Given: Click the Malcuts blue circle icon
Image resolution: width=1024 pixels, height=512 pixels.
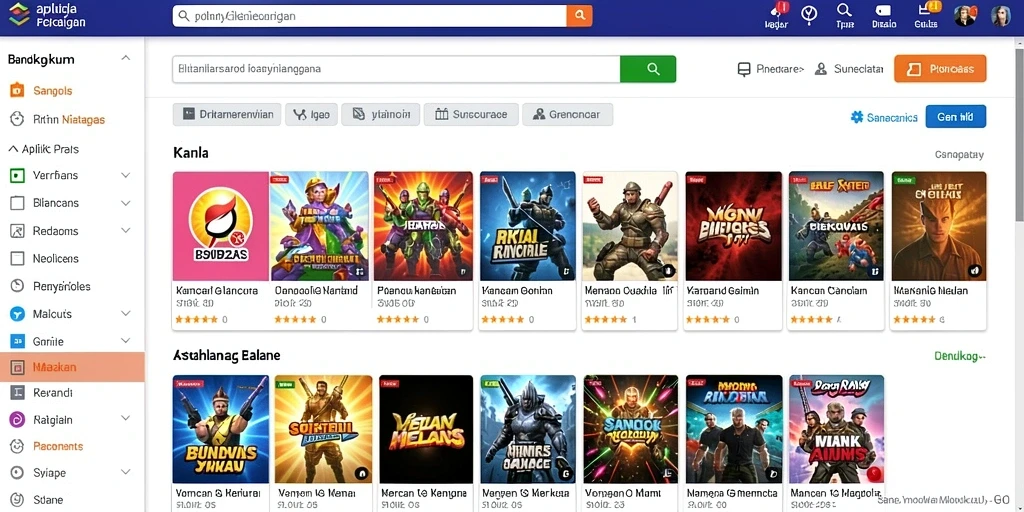Looking at the screenshot, I should point(18,314).
